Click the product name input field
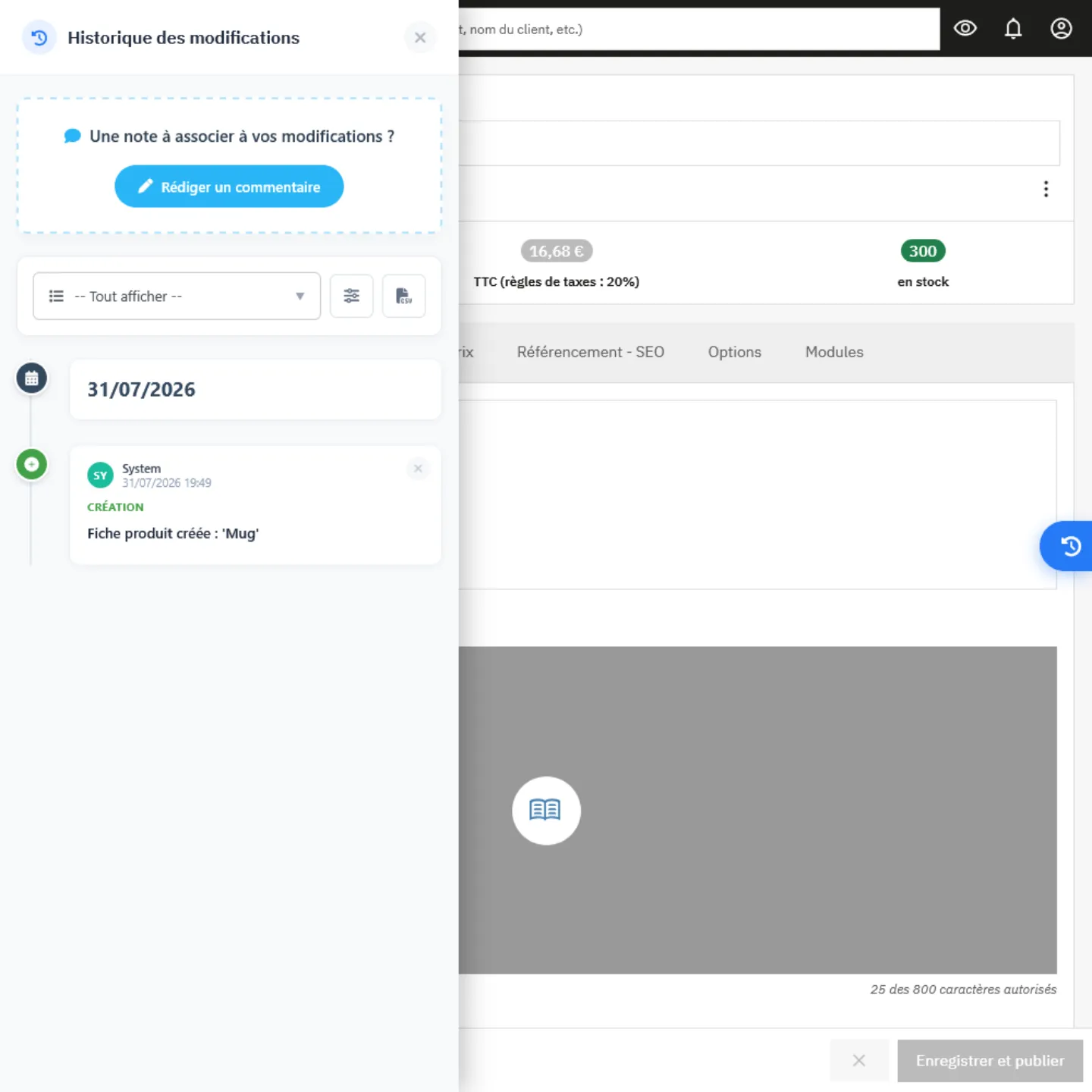This screenshot has width=1092, height=1092. tap(759, 143)
